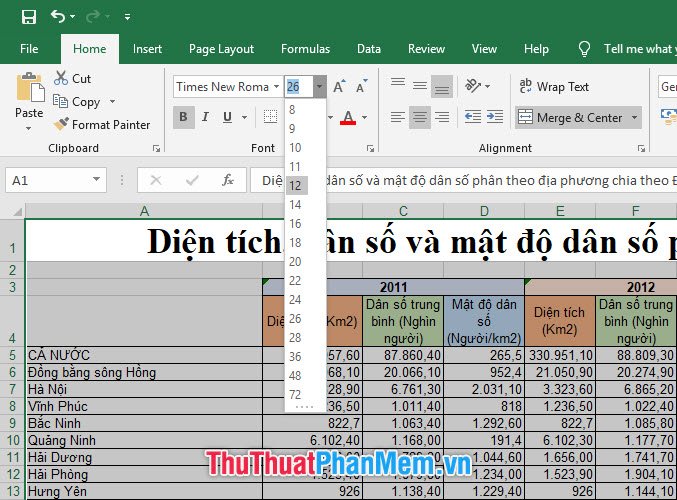Open the Name Box dropdown arrow
The height and width of the screenshot is (500, 677).
click(97, 180)
